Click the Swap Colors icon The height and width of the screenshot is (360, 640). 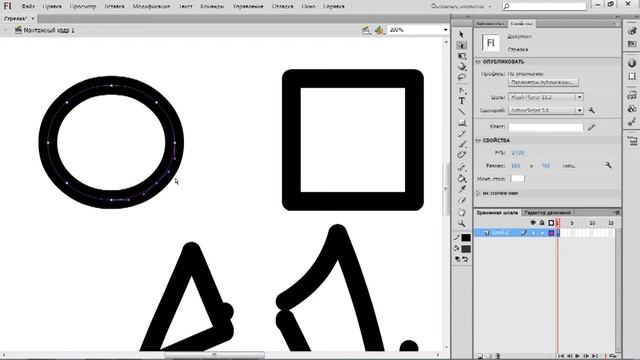point(465,259)
